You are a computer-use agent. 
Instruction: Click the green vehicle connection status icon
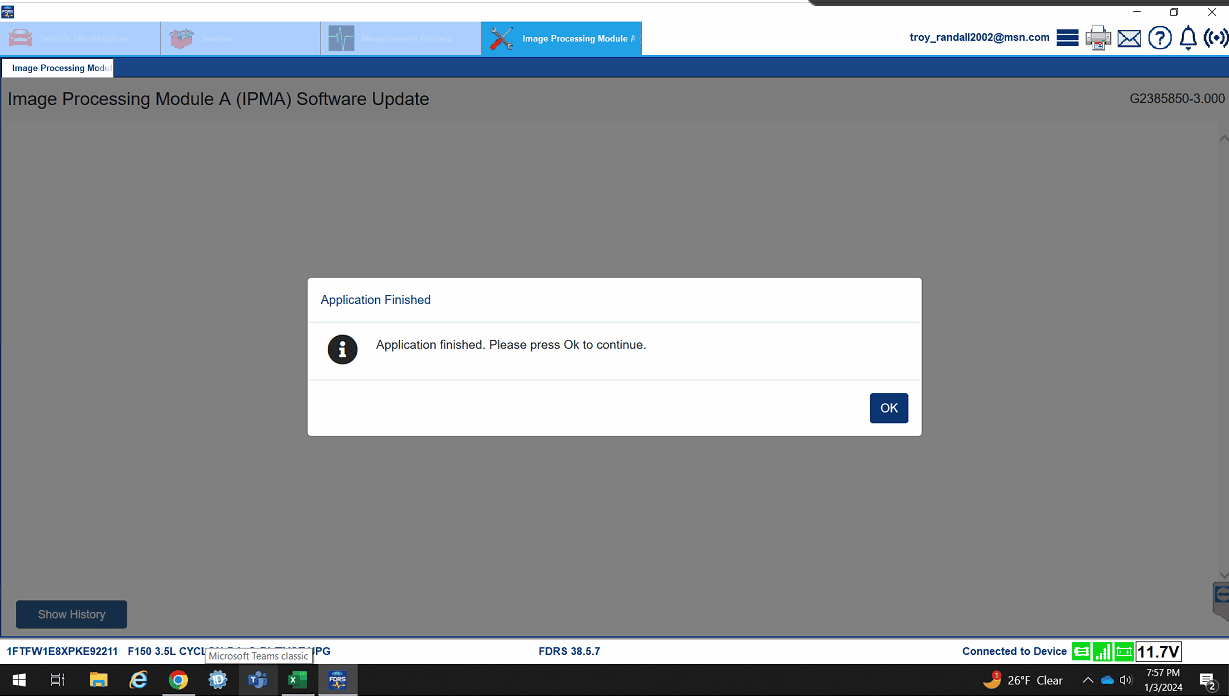[1081, 652]
